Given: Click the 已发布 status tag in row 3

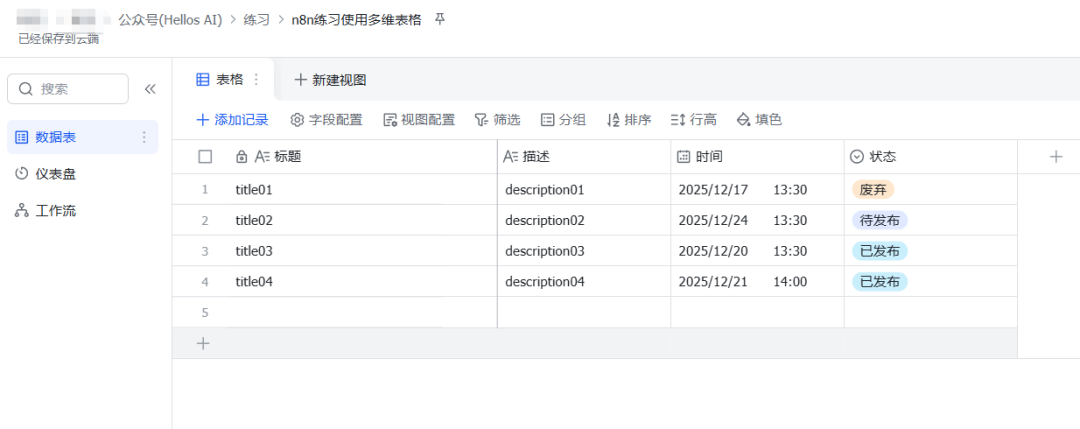Looking at the screenshot, I should tap(880, 251).
